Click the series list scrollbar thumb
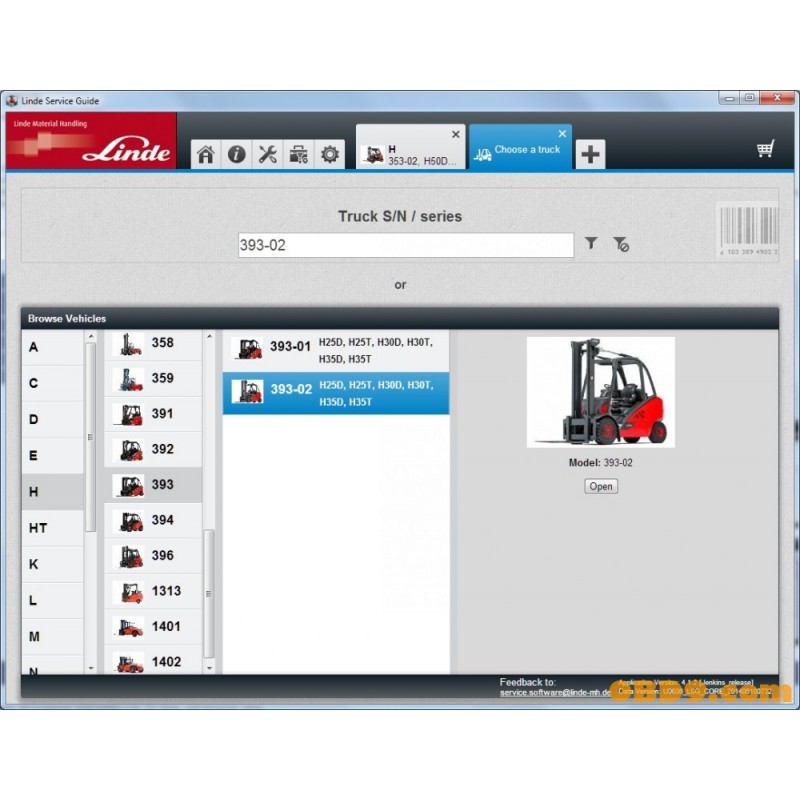800x800 pixels. 209,594
